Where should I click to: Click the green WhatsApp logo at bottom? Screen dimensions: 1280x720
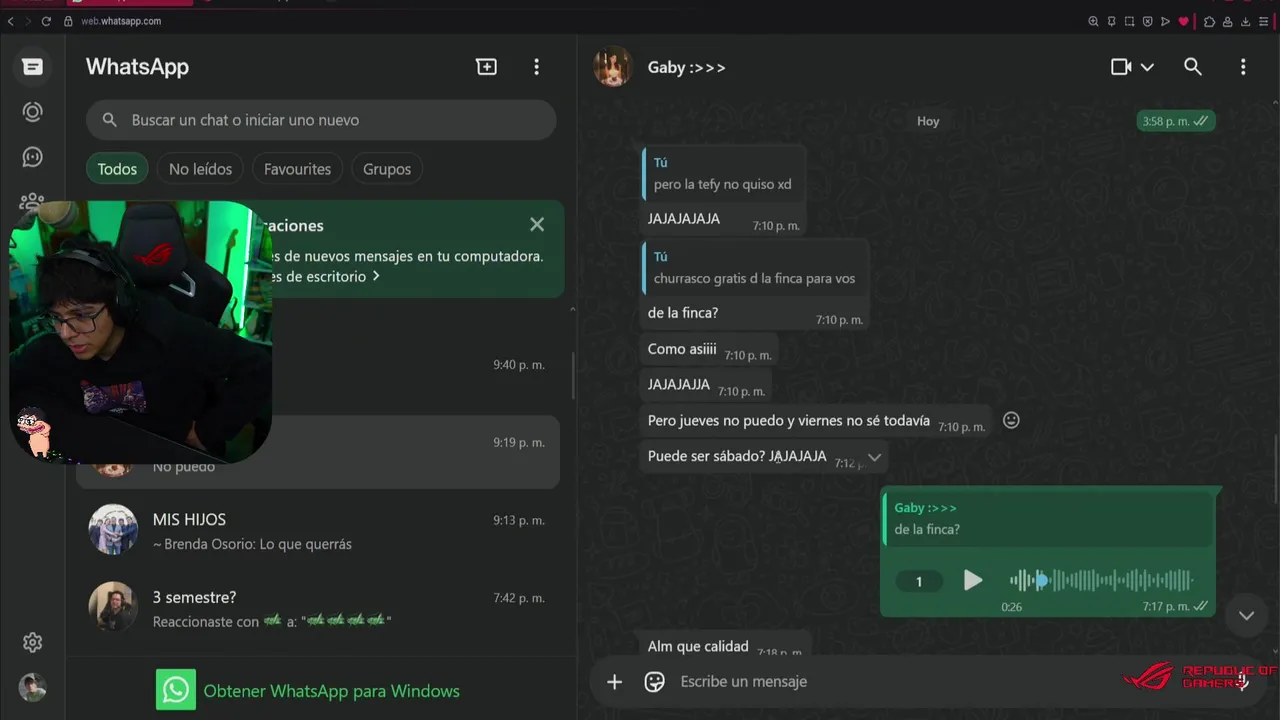pyautogui.click(x=175, y=690)
